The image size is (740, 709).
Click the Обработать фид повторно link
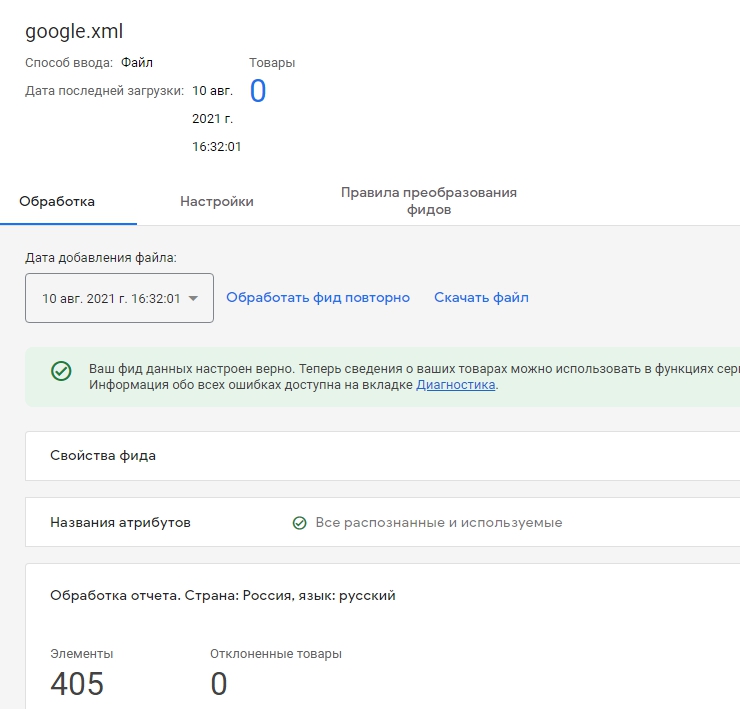(318, 298)
